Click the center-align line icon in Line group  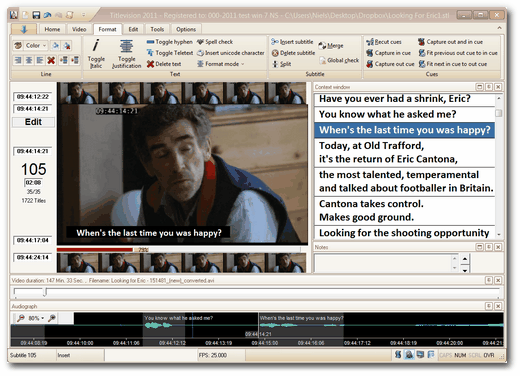[29, 60]
